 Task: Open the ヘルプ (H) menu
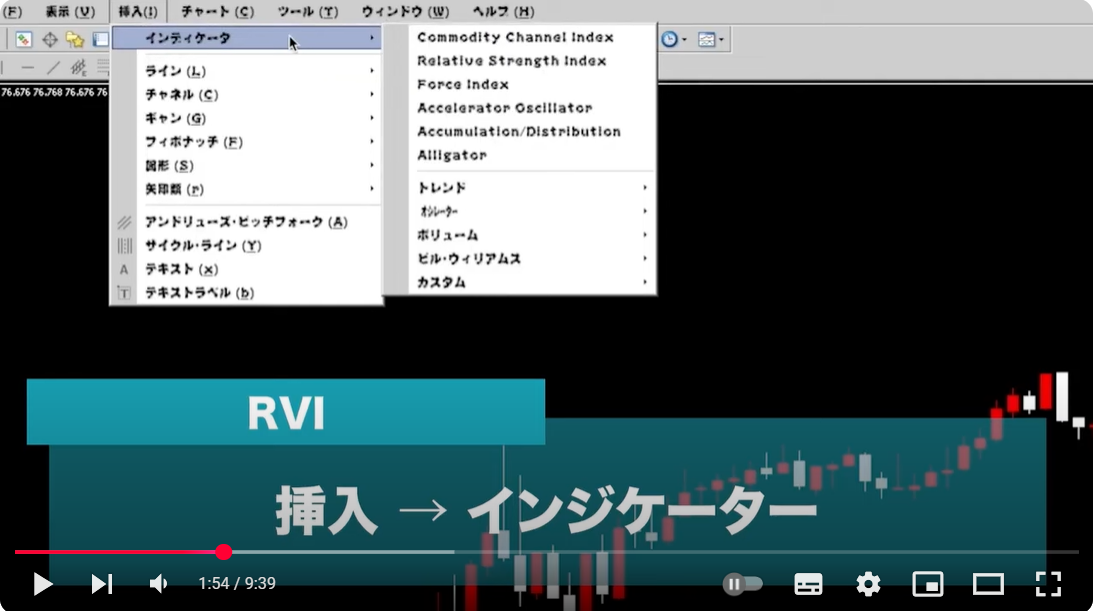coord(503,12)
